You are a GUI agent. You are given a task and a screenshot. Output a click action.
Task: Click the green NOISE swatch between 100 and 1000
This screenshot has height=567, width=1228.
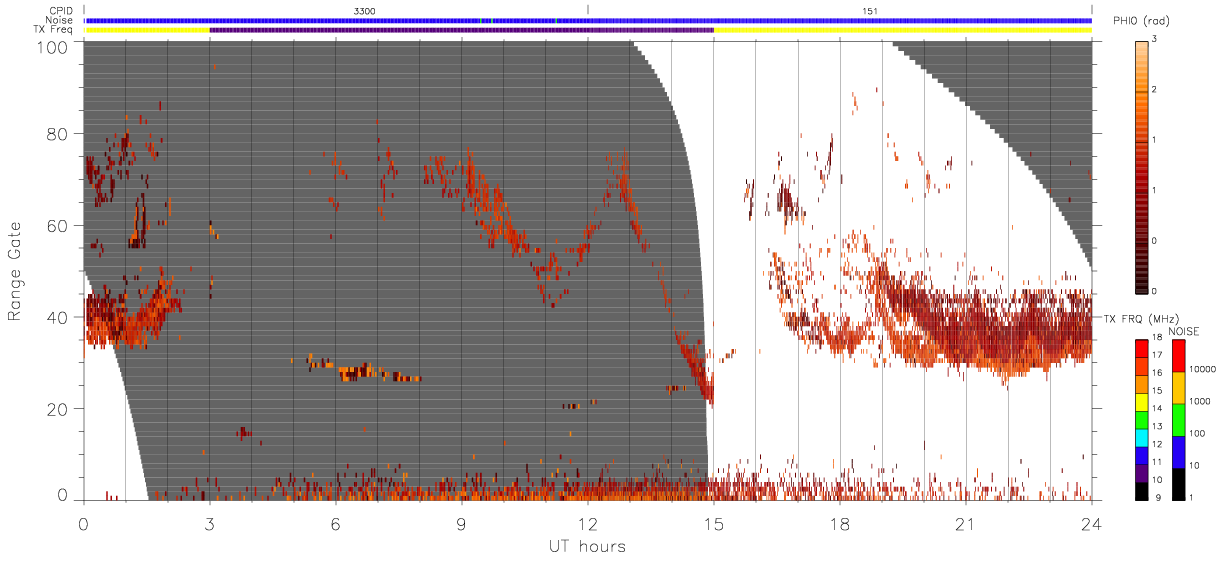[1178, 420]
